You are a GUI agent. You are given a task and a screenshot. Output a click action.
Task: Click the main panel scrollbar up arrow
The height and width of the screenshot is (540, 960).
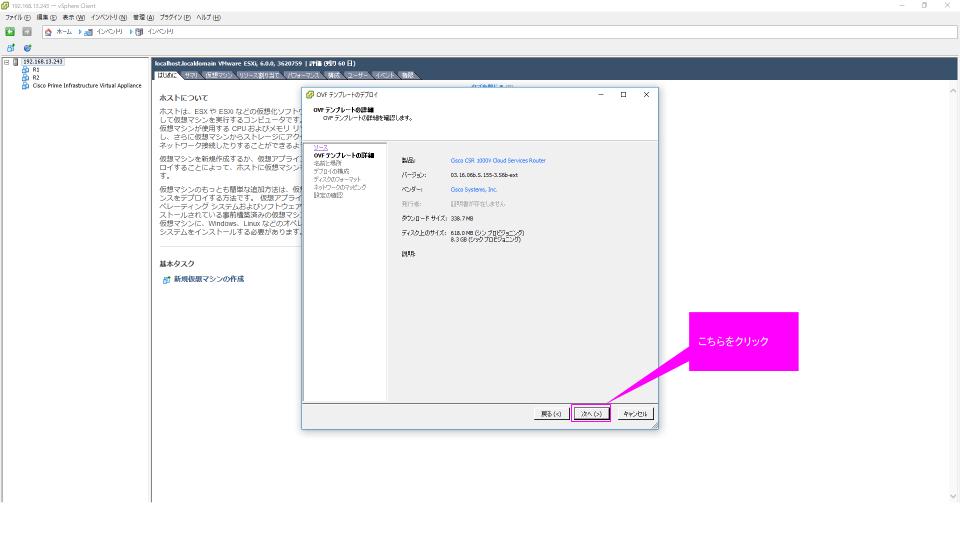point(953,91)
